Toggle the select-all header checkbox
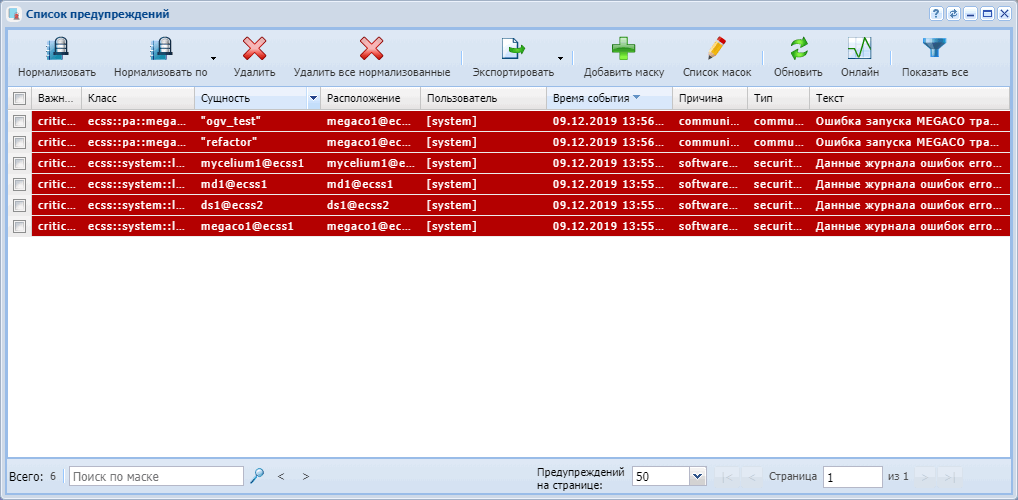 [19, 99]
